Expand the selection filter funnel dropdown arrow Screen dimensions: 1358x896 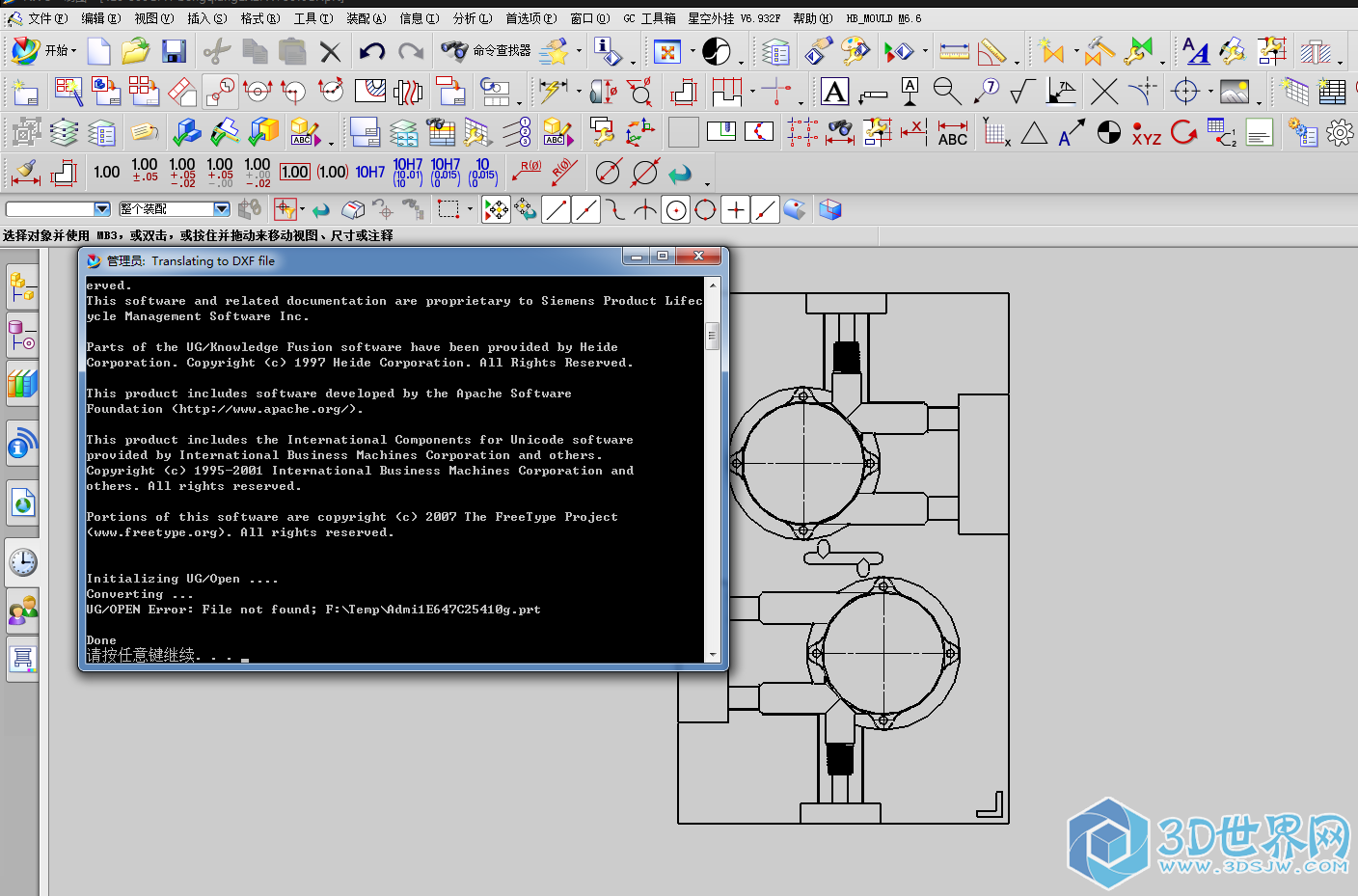click(302, 209)
